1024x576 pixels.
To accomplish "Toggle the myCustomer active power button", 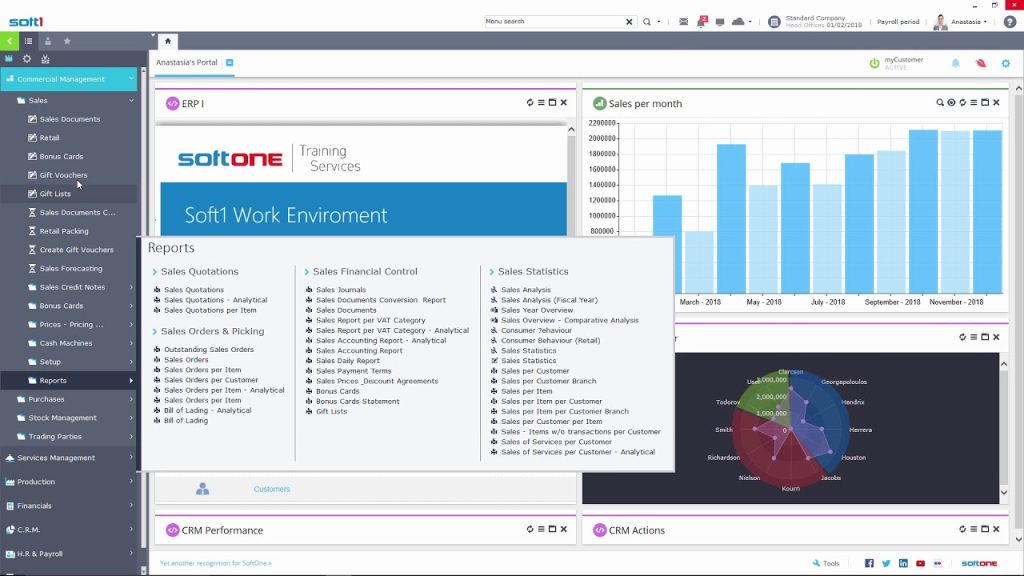I will [x=874, y=63].
